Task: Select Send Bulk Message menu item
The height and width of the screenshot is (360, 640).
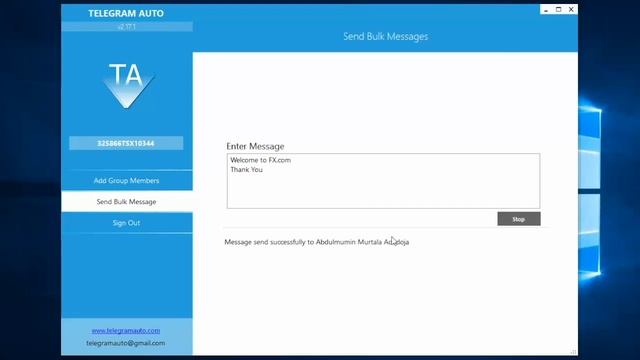Action: 127,202
